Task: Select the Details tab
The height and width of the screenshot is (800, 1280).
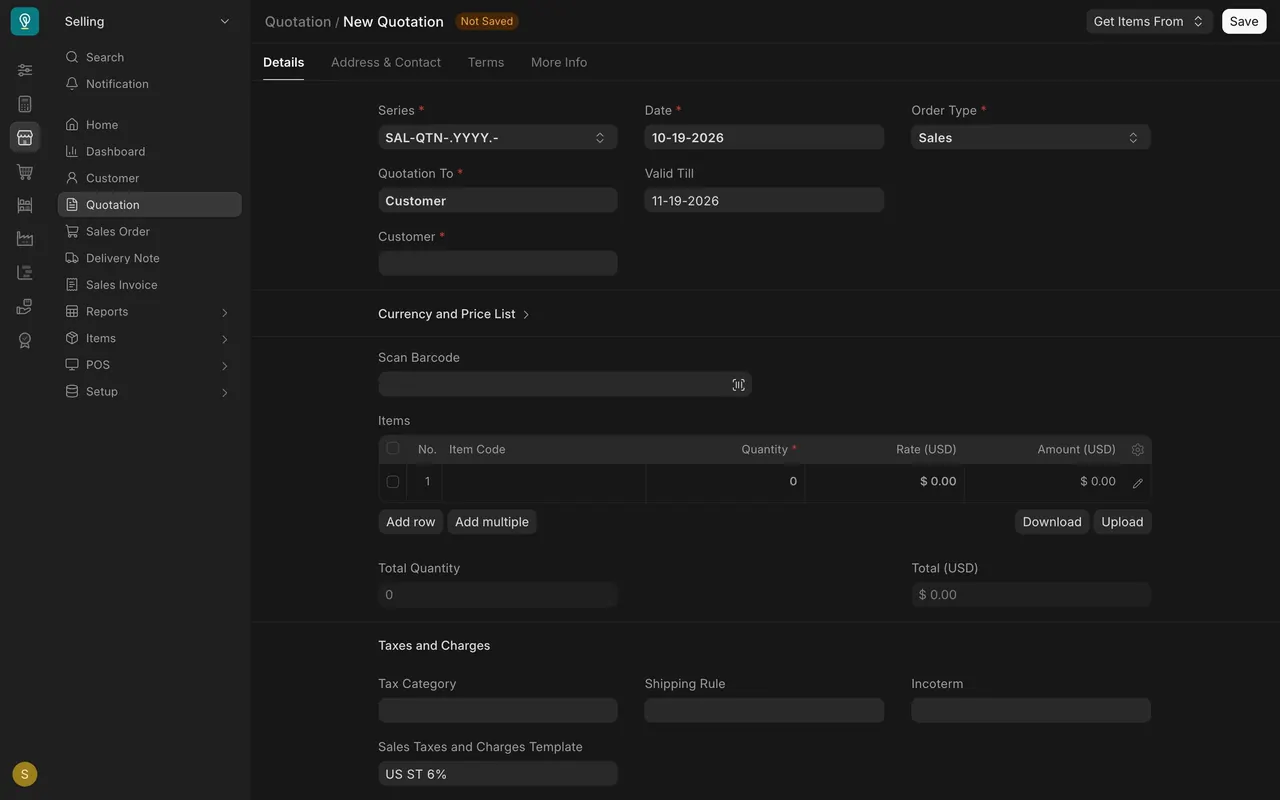Action: pos(284,62)
